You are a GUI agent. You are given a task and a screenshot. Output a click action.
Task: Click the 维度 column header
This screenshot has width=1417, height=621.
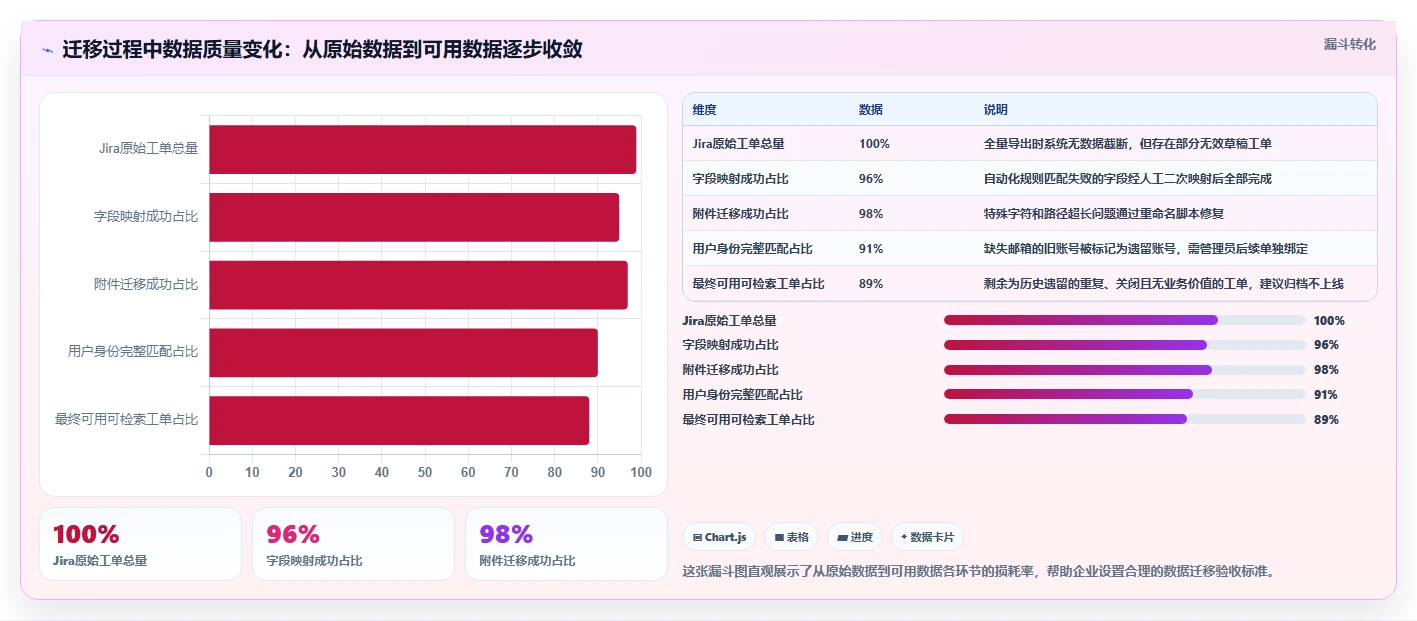pyautogui.click(x=704, y=110)
